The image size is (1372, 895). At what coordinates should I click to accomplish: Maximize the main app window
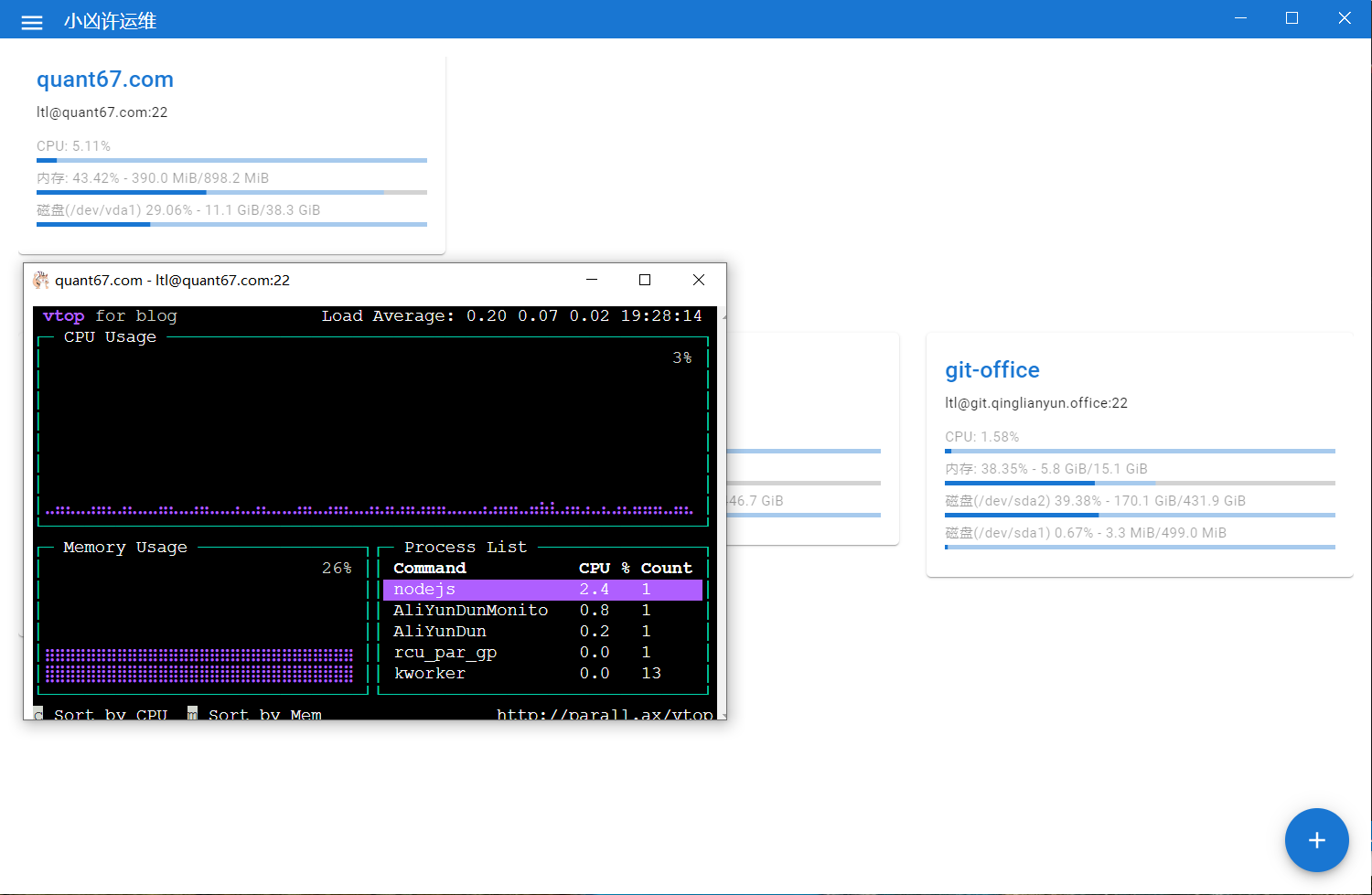(x=1292, y=18)
